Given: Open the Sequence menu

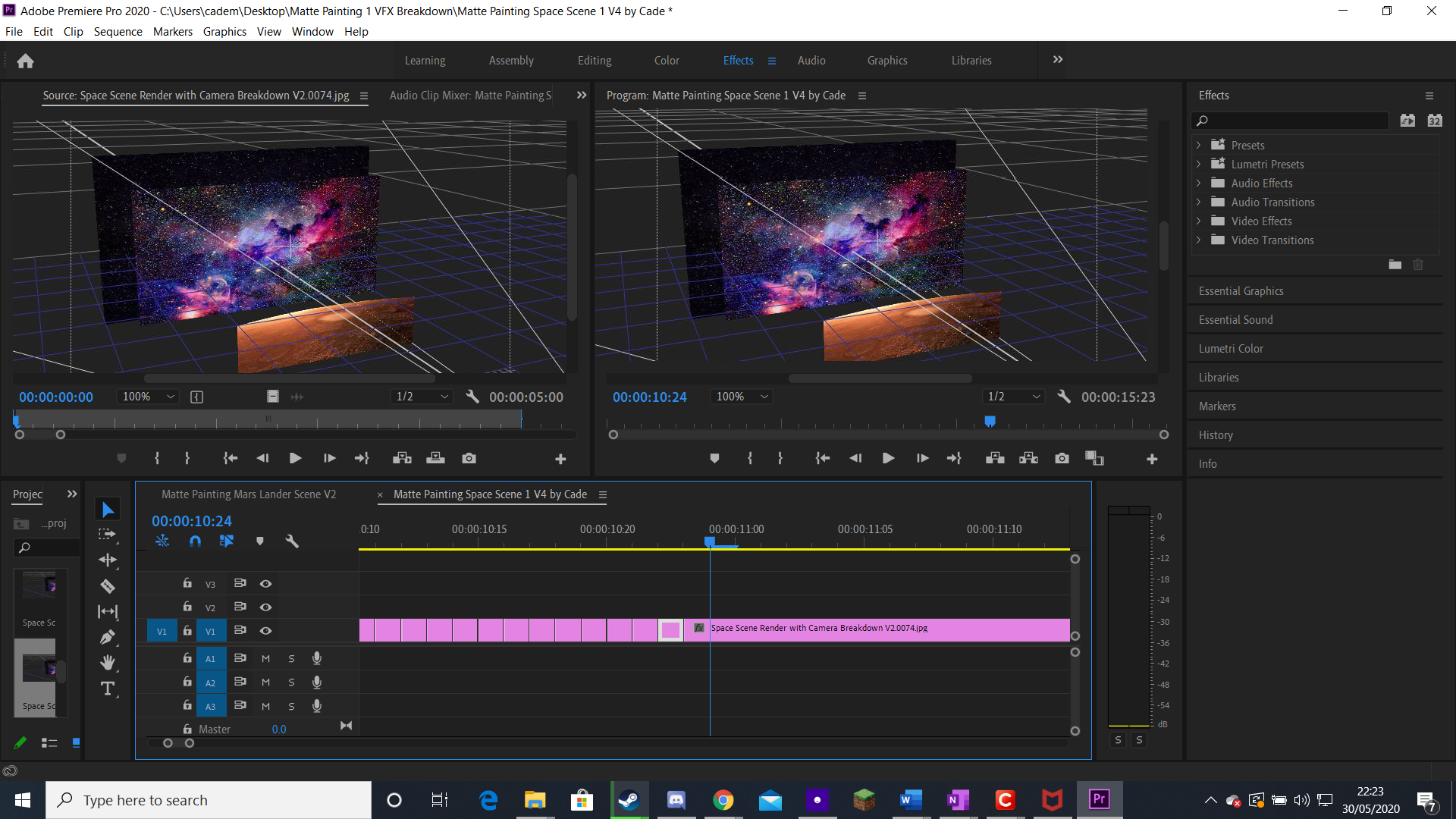Looking at the screenshot, I should [118, 32].
